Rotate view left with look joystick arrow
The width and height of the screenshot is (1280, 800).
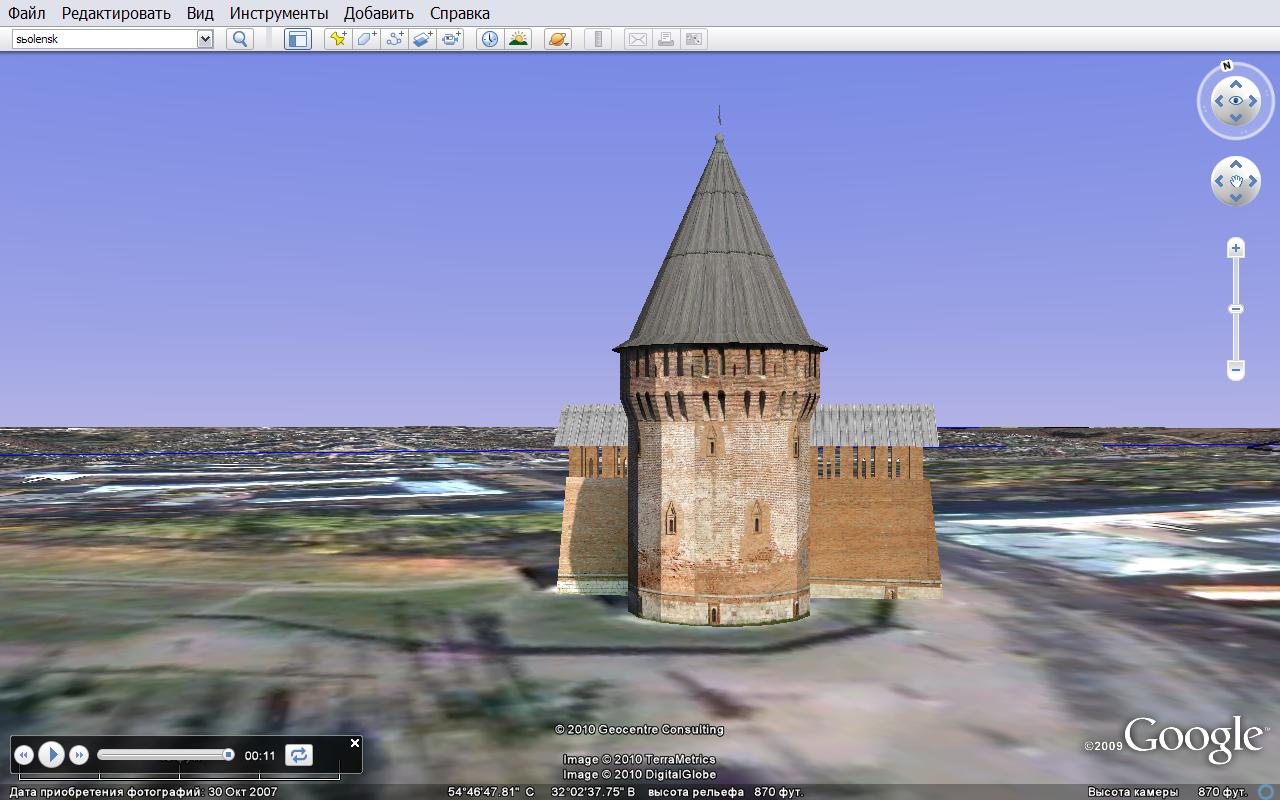click(1219, 100)
